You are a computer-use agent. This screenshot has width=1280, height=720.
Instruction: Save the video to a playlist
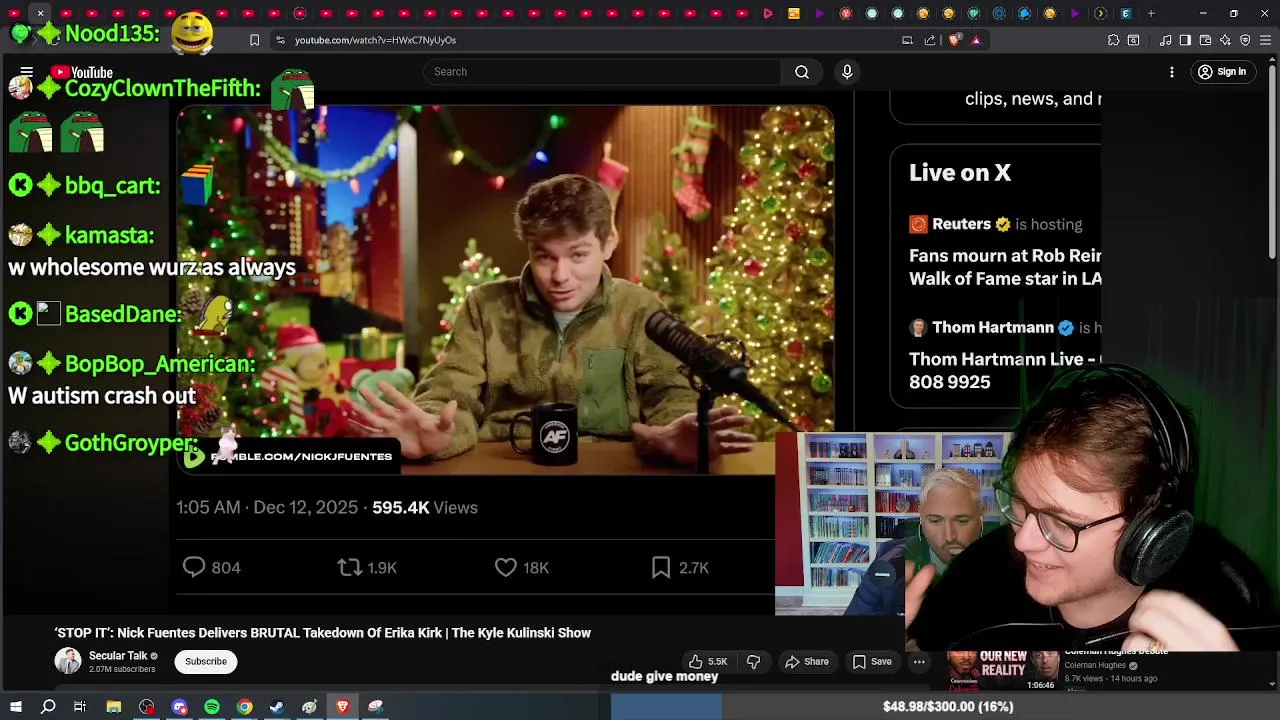pyautogui.click(x=872, y=662)
